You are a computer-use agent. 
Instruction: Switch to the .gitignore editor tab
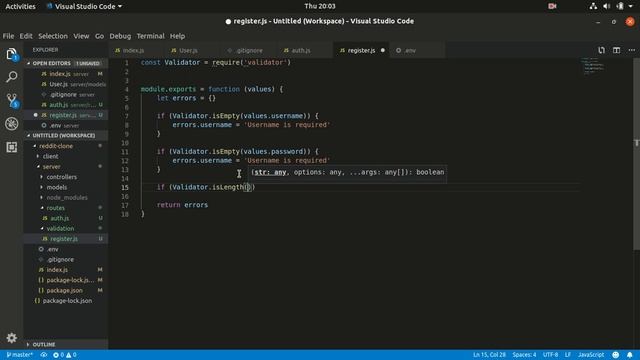(250, 50)
